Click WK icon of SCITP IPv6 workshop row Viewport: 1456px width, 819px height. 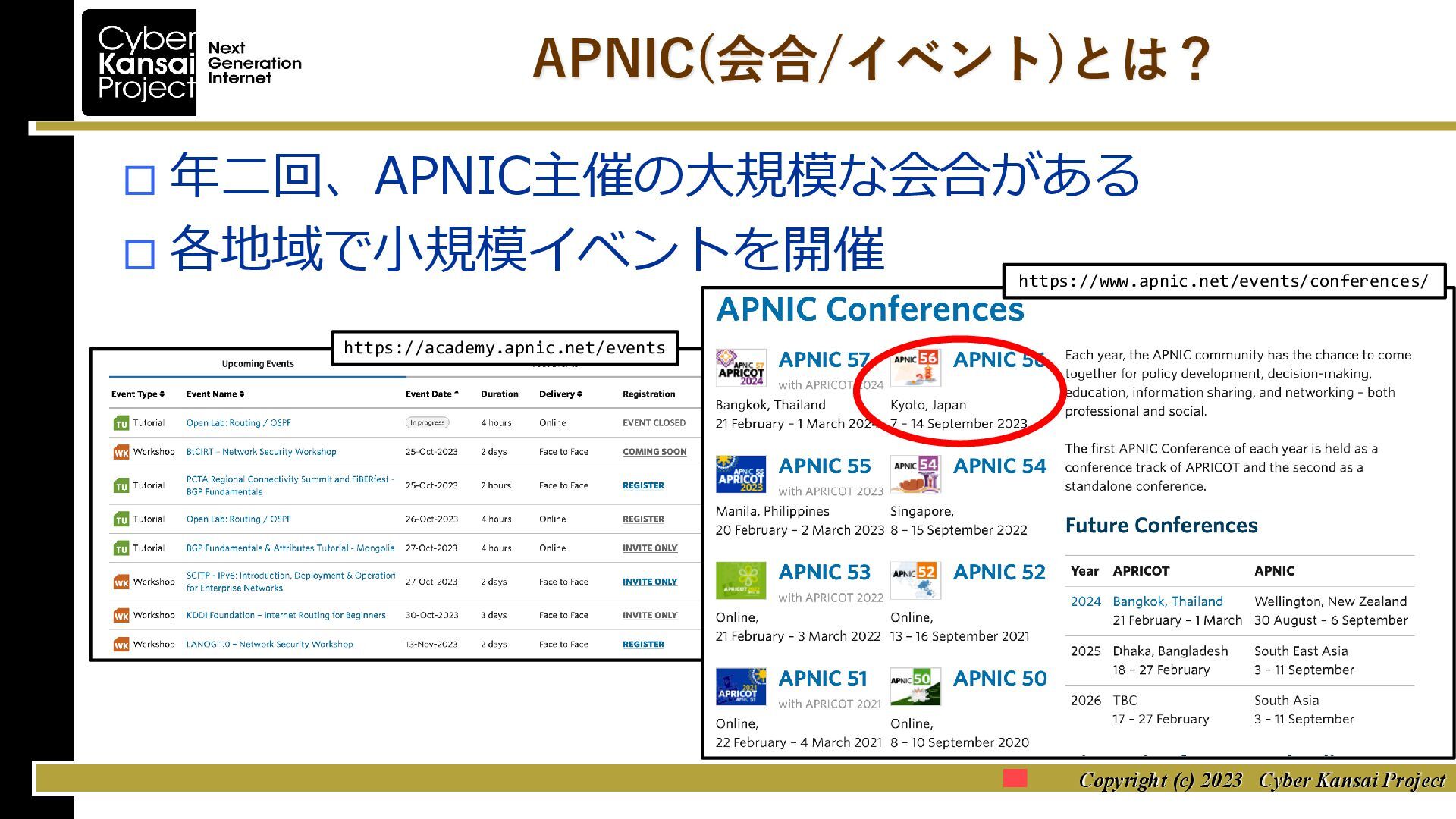pos(121,582)
